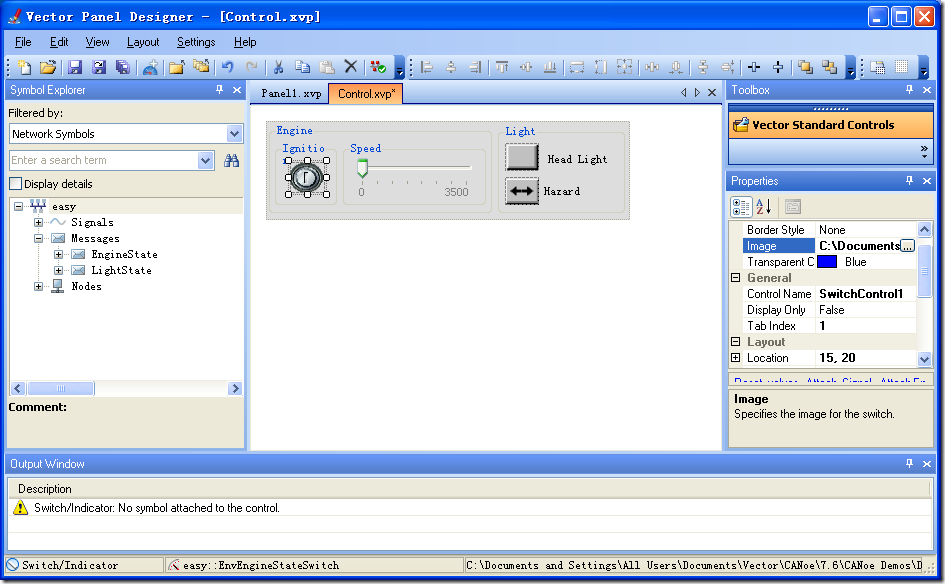Viewport: 945px width, 584px height.
Task: Click the Symbol Explorer horizontal scrollbar thumb
Action: pyautogui.click(x=61, y=389)
